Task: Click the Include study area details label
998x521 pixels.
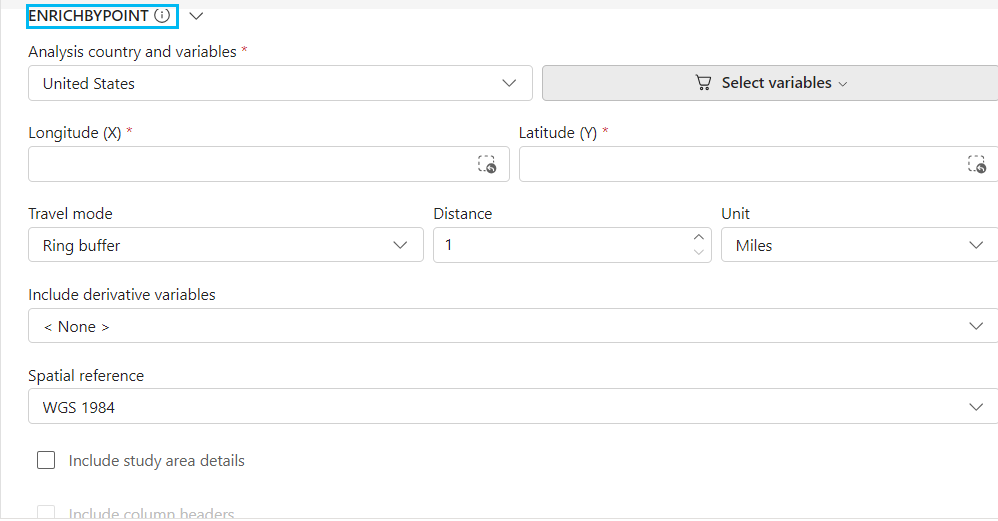Action: pos(157,461)
